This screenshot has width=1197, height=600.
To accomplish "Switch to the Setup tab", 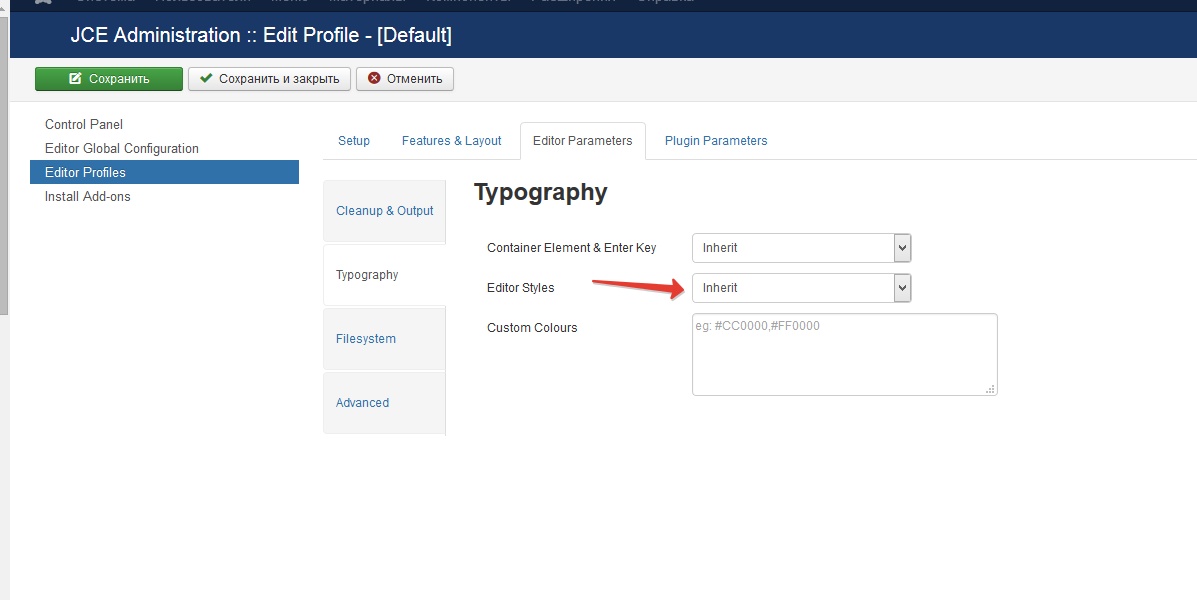I will coord(354,141).
